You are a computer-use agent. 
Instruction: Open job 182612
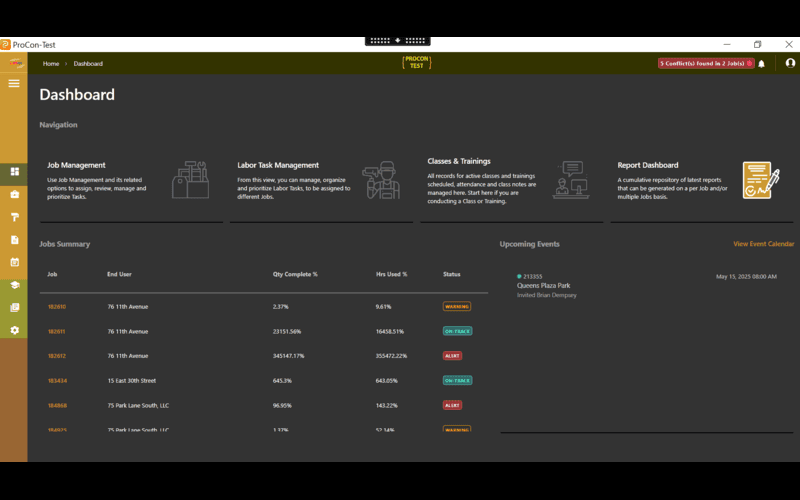tap(57, 356)
